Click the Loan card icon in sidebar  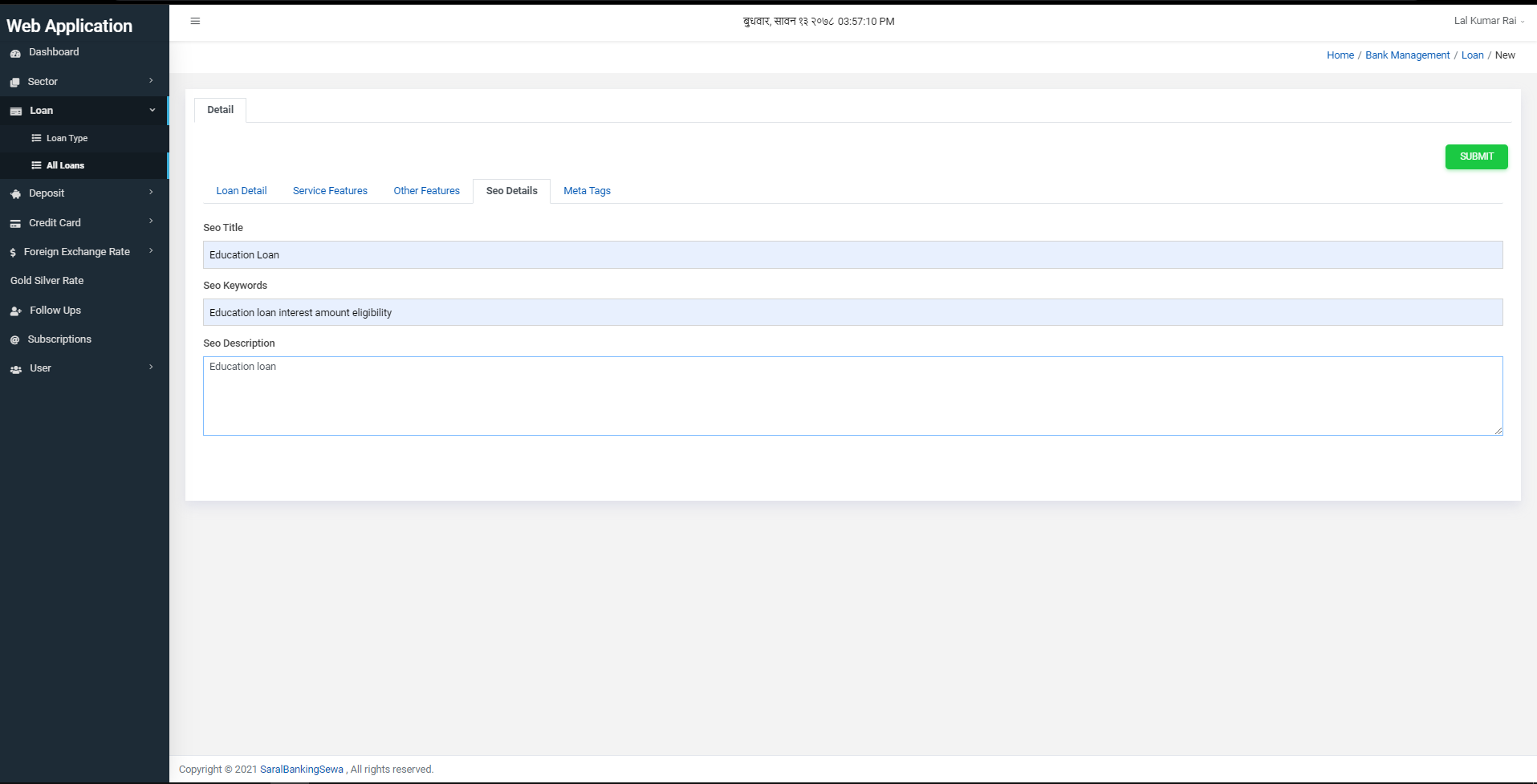click(x=15, y=112)
